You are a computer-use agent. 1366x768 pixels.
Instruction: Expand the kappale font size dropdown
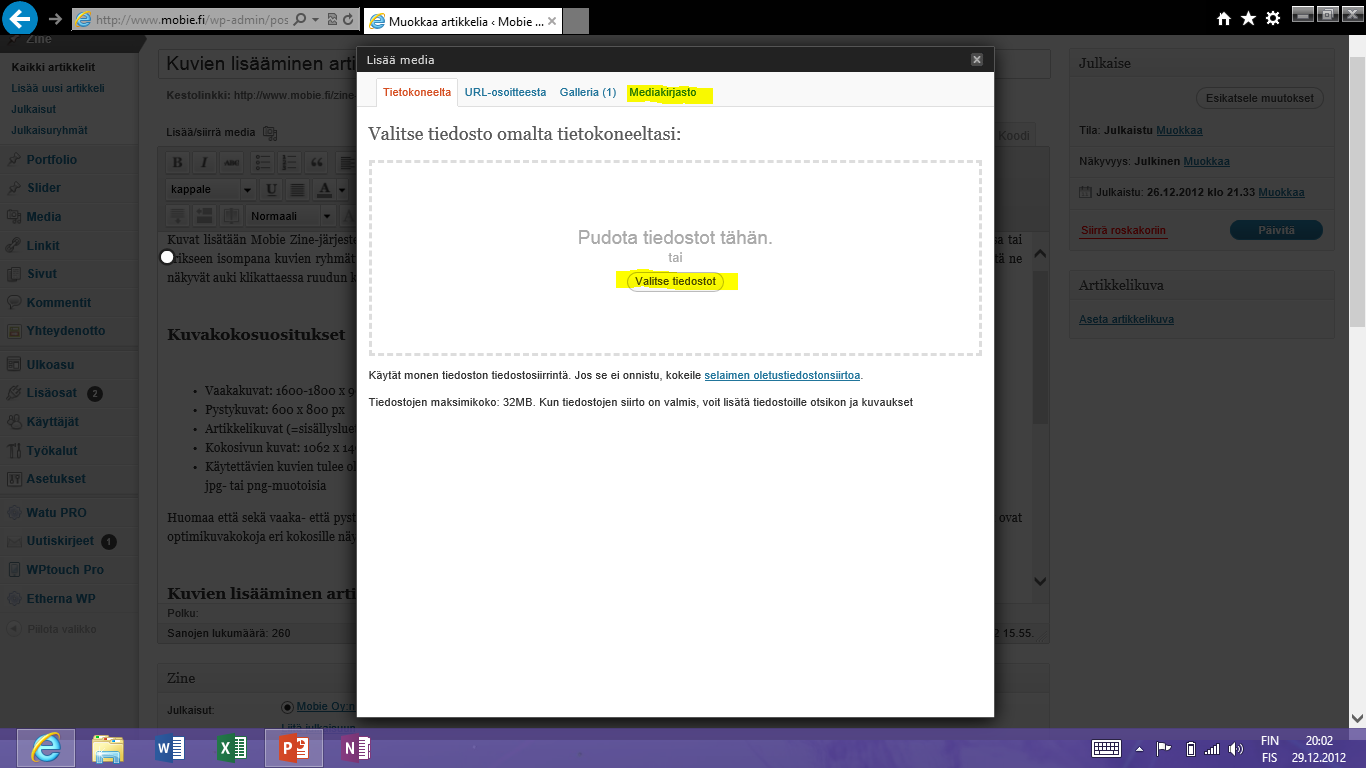click(247, 190)
